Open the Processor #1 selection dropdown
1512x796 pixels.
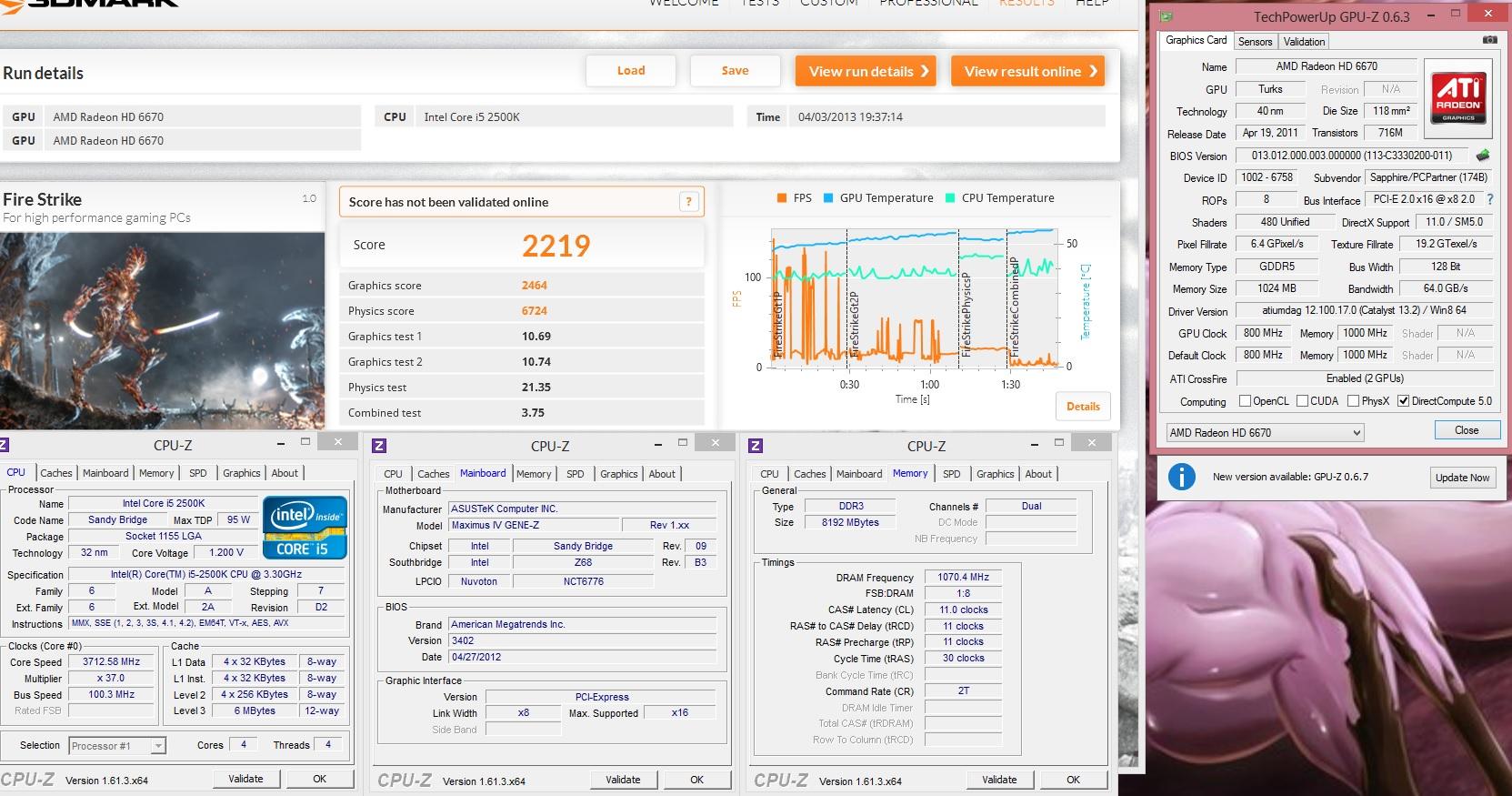(x=117, y=746)
